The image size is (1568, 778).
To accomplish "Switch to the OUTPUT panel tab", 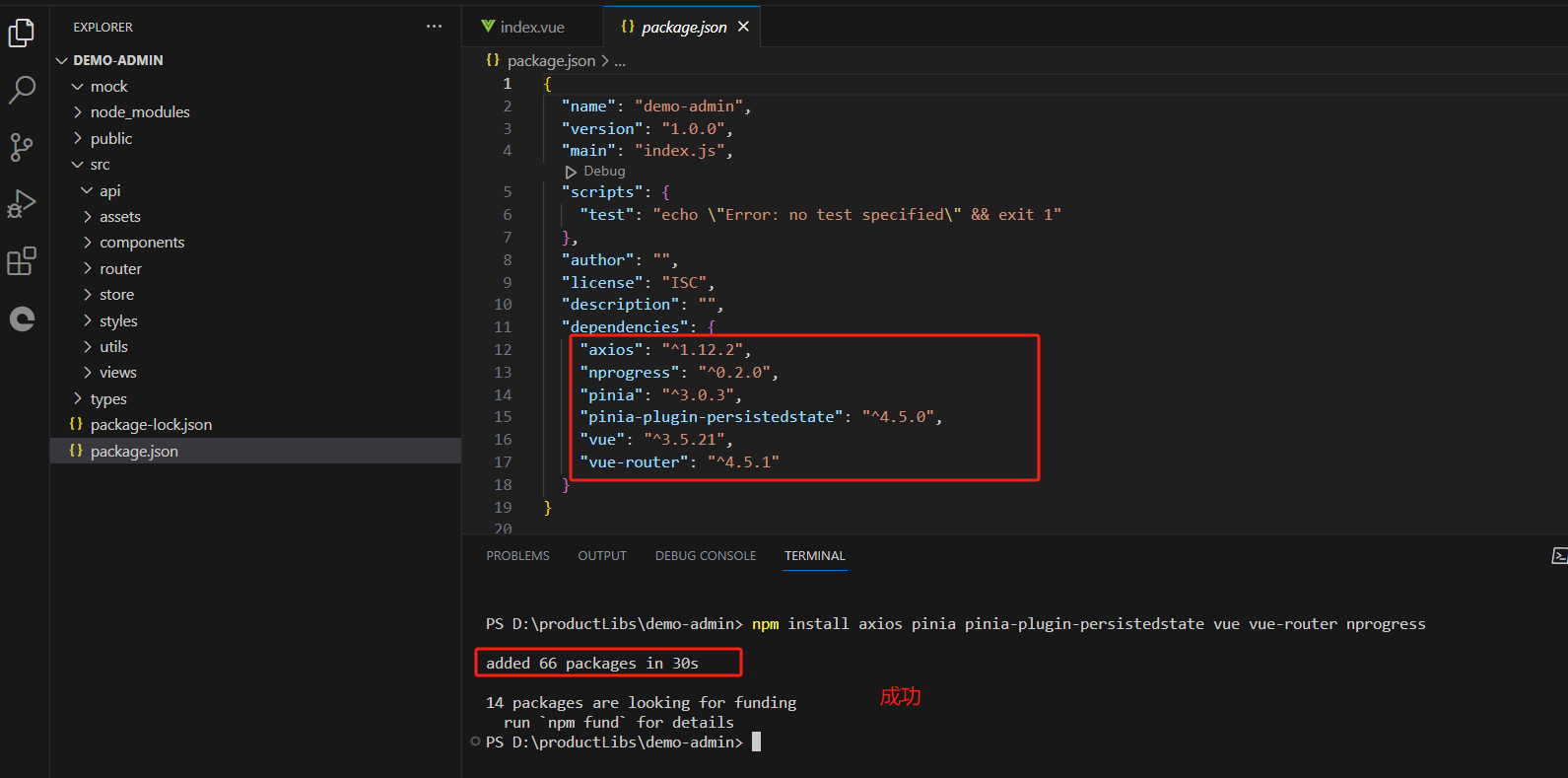I will [602, 556].
